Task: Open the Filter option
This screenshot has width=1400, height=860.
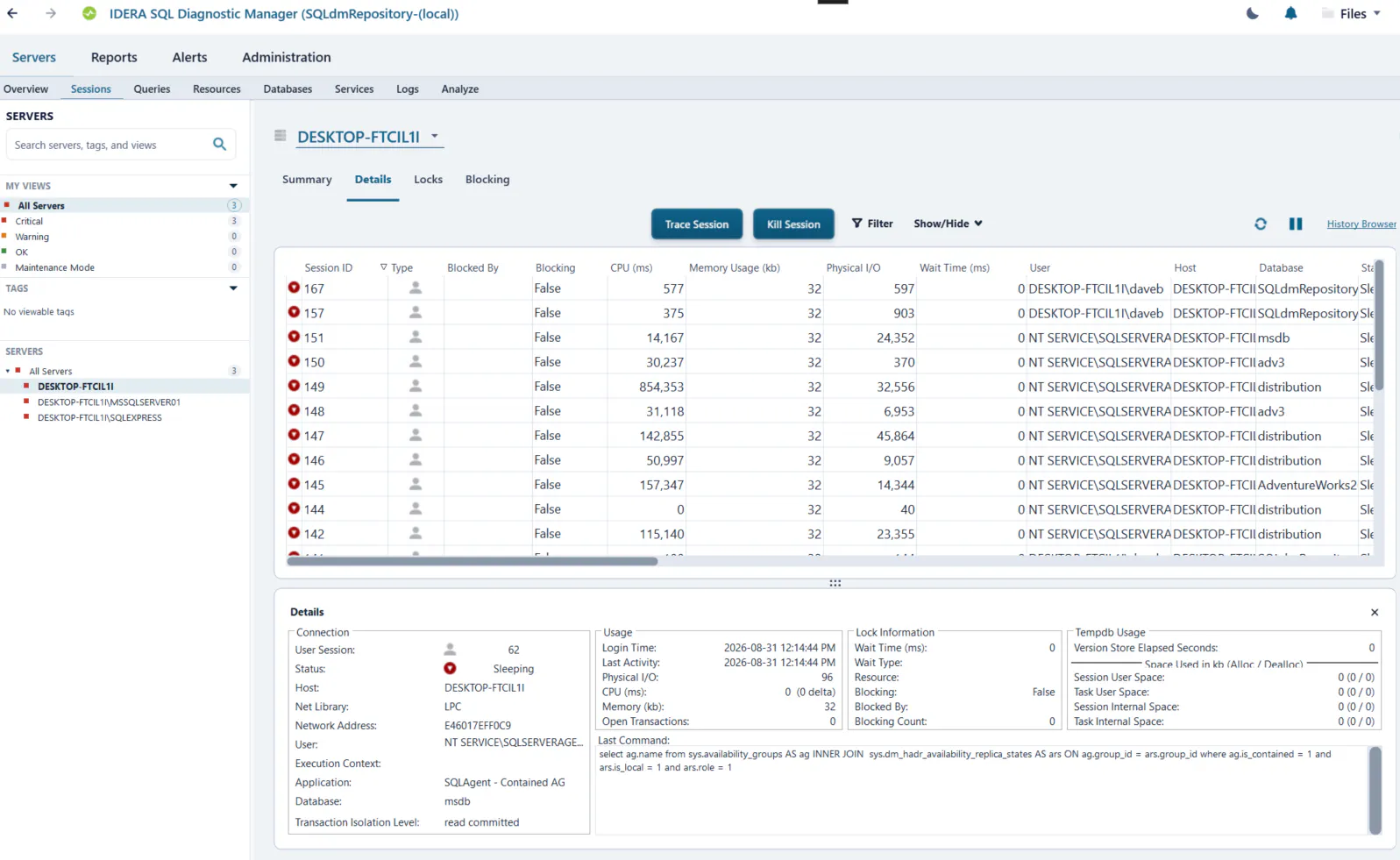Action: pos(872,224)
